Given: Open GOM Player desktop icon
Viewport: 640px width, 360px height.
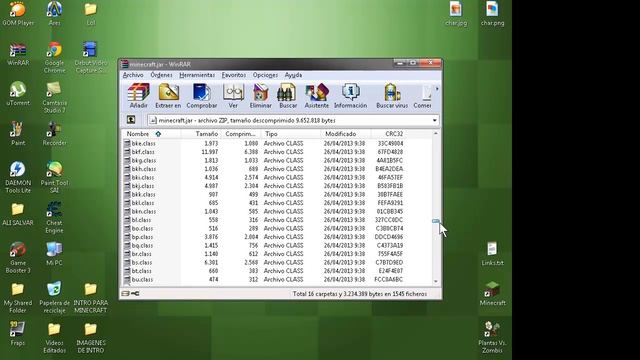Looking at the screenshot, I should click(18, 13).
